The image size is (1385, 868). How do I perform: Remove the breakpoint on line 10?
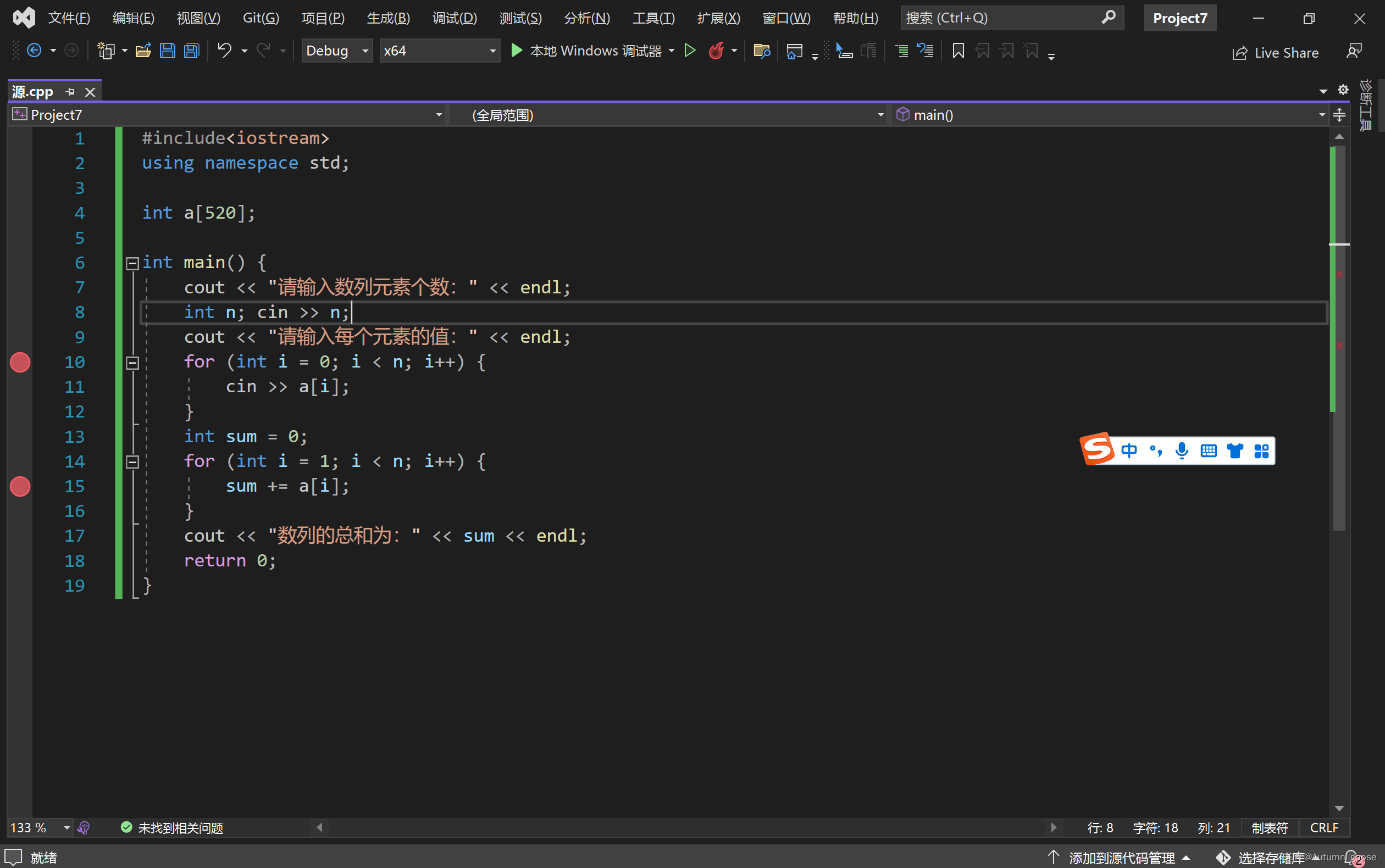pyautogui.click(x=20, y=362)
